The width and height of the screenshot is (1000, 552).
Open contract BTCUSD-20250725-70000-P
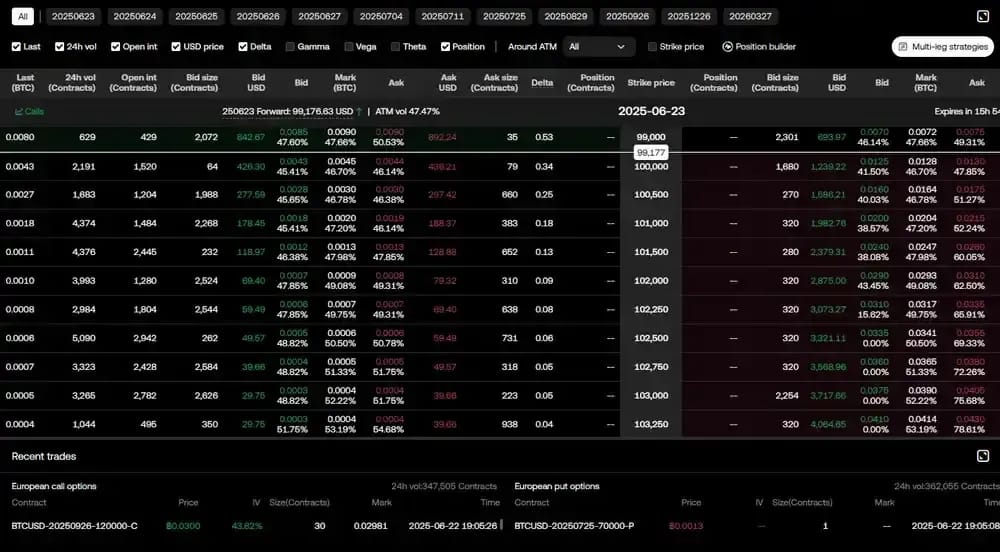573,527
